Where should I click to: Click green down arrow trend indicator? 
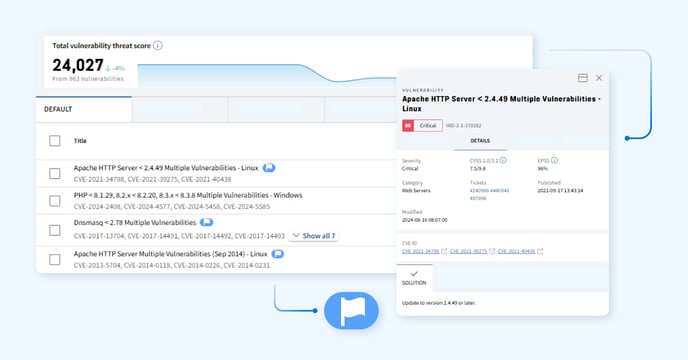coord(108,68)
